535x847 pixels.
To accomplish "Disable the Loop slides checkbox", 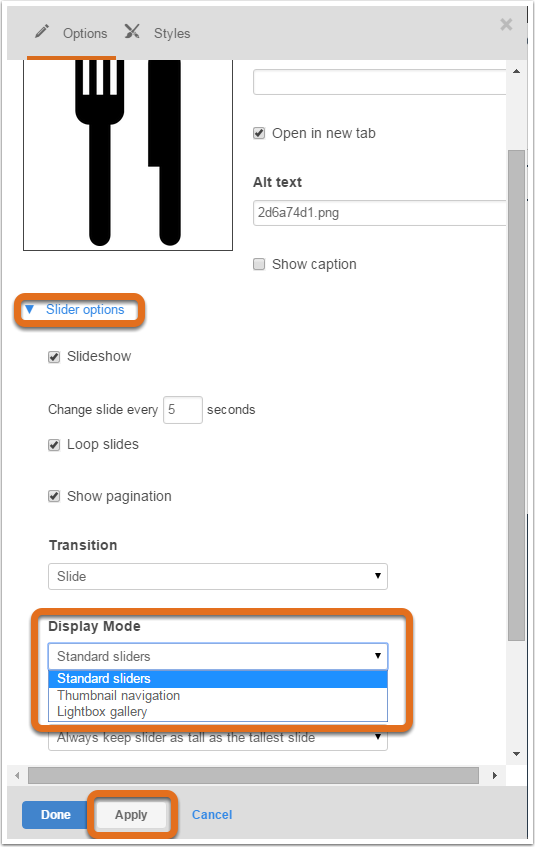I will [54, 445].
